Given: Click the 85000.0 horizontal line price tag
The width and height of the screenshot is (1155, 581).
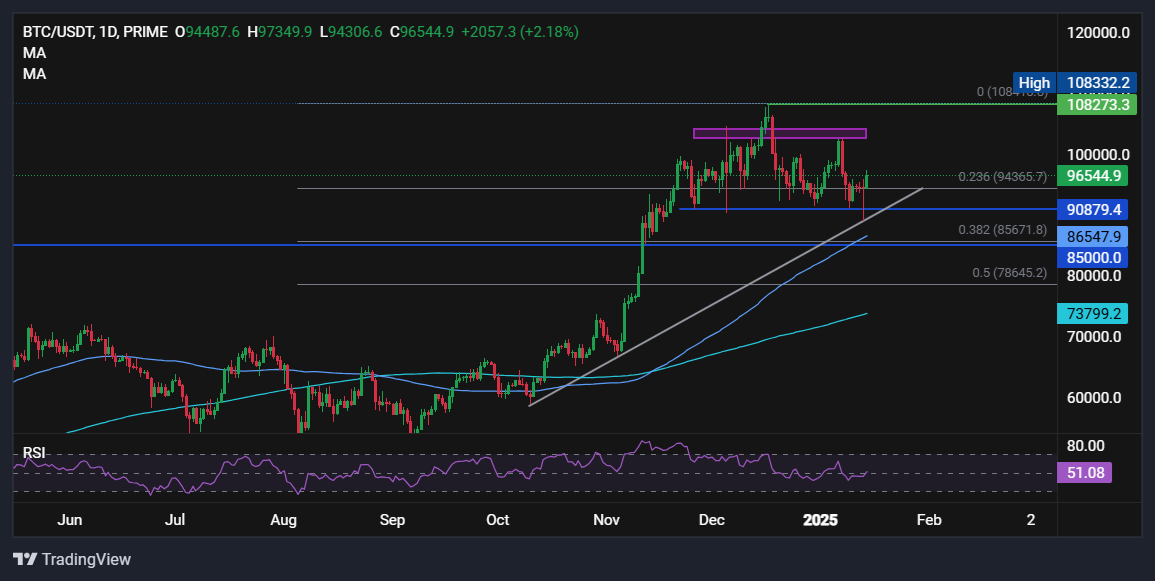Looking at the screenshot, I should [x=1092, y=258].
